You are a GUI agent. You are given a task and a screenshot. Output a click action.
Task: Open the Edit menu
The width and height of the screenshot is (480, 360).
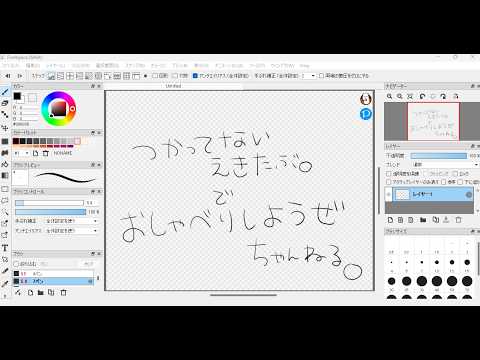(x=33, y=66)
